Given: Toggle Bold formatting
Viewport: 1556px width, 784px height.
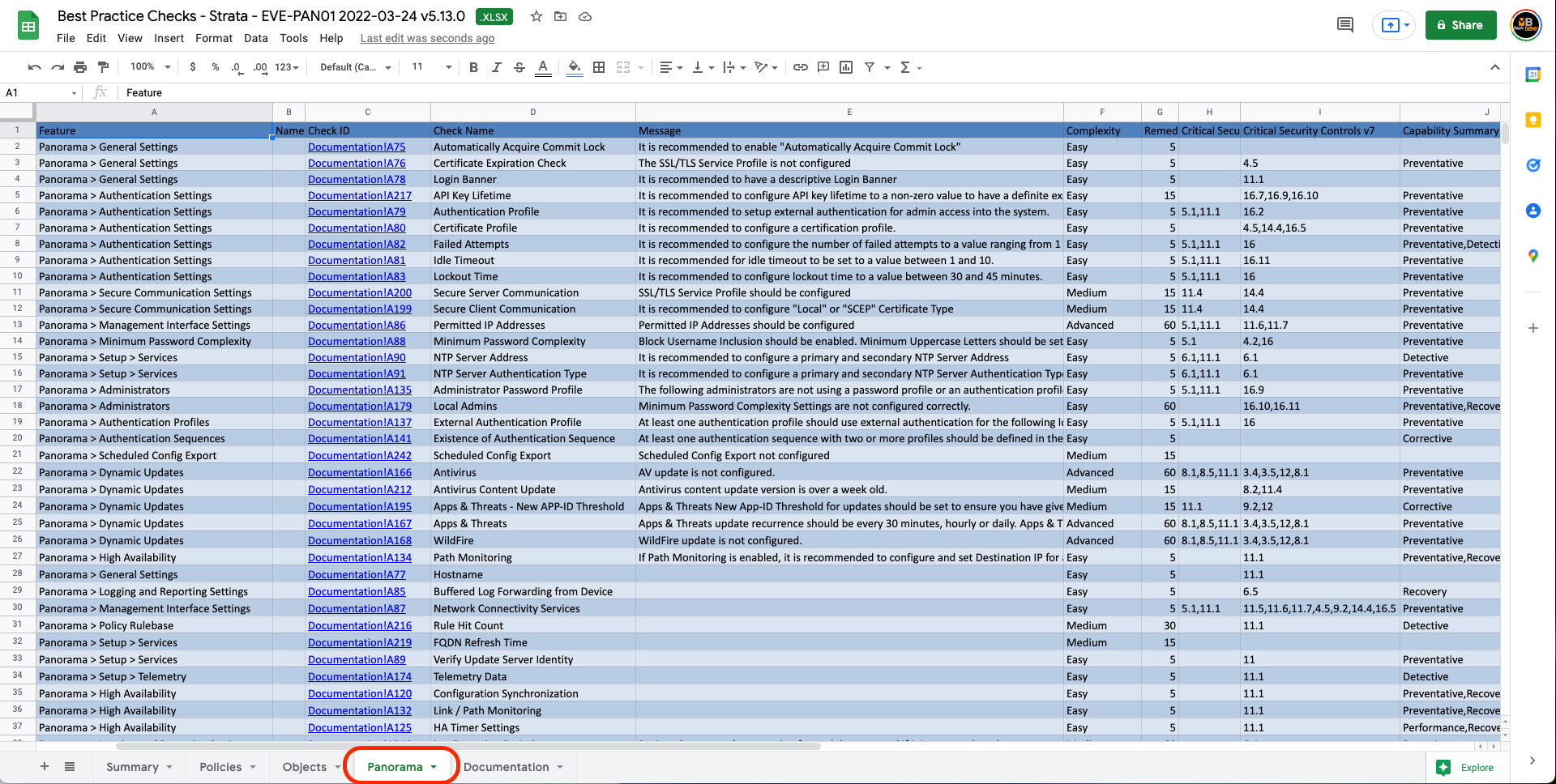Looking at the screenshot, I should point(473,67).
